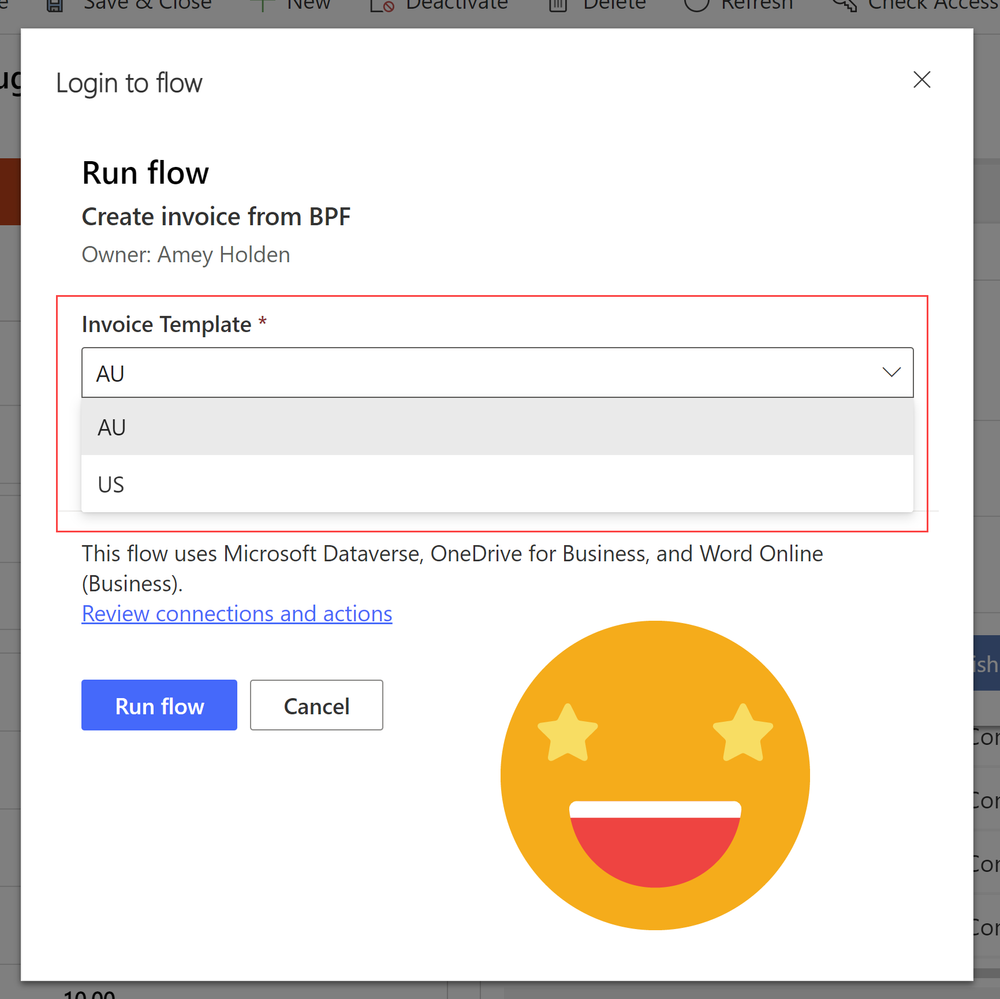This screenshot has width=1000, height=999.
Task: Dismiss the Login to flow dialog
Action: pyautogui.click(x=921, y=79)
